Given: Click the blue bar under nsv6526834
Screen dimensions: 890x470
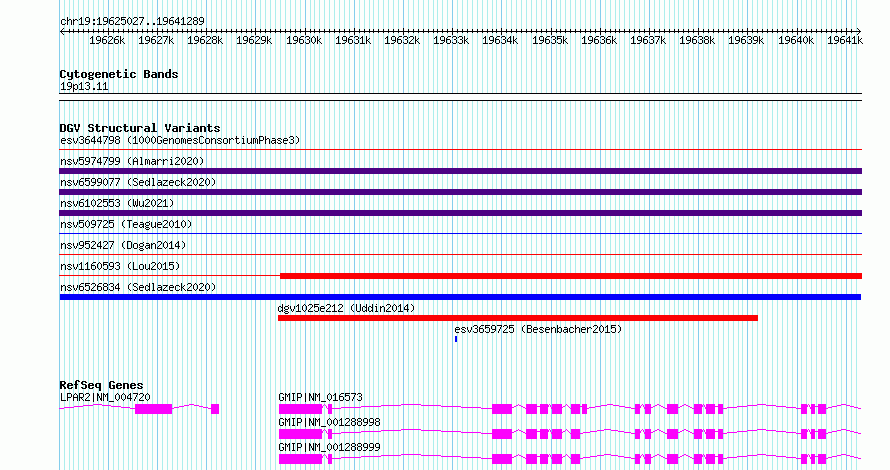Looking at the screenshot, I should (x=460, y=297).
